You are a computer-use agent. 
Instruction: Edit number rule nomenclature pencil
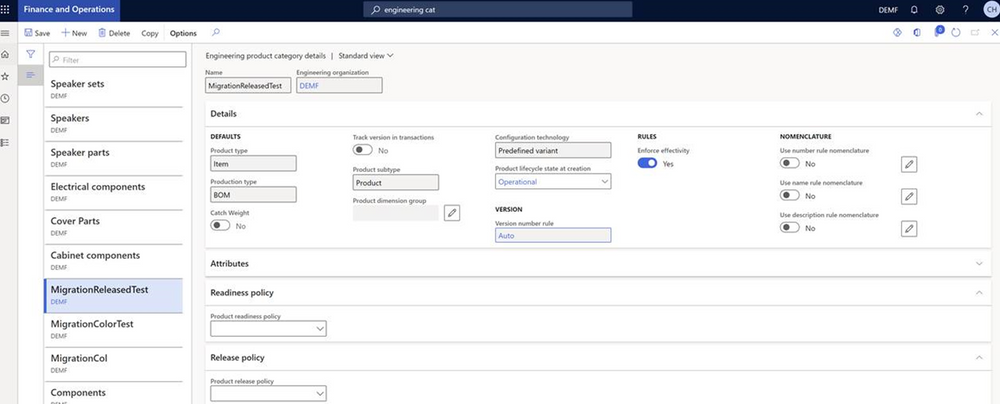(x=909, y=164)
